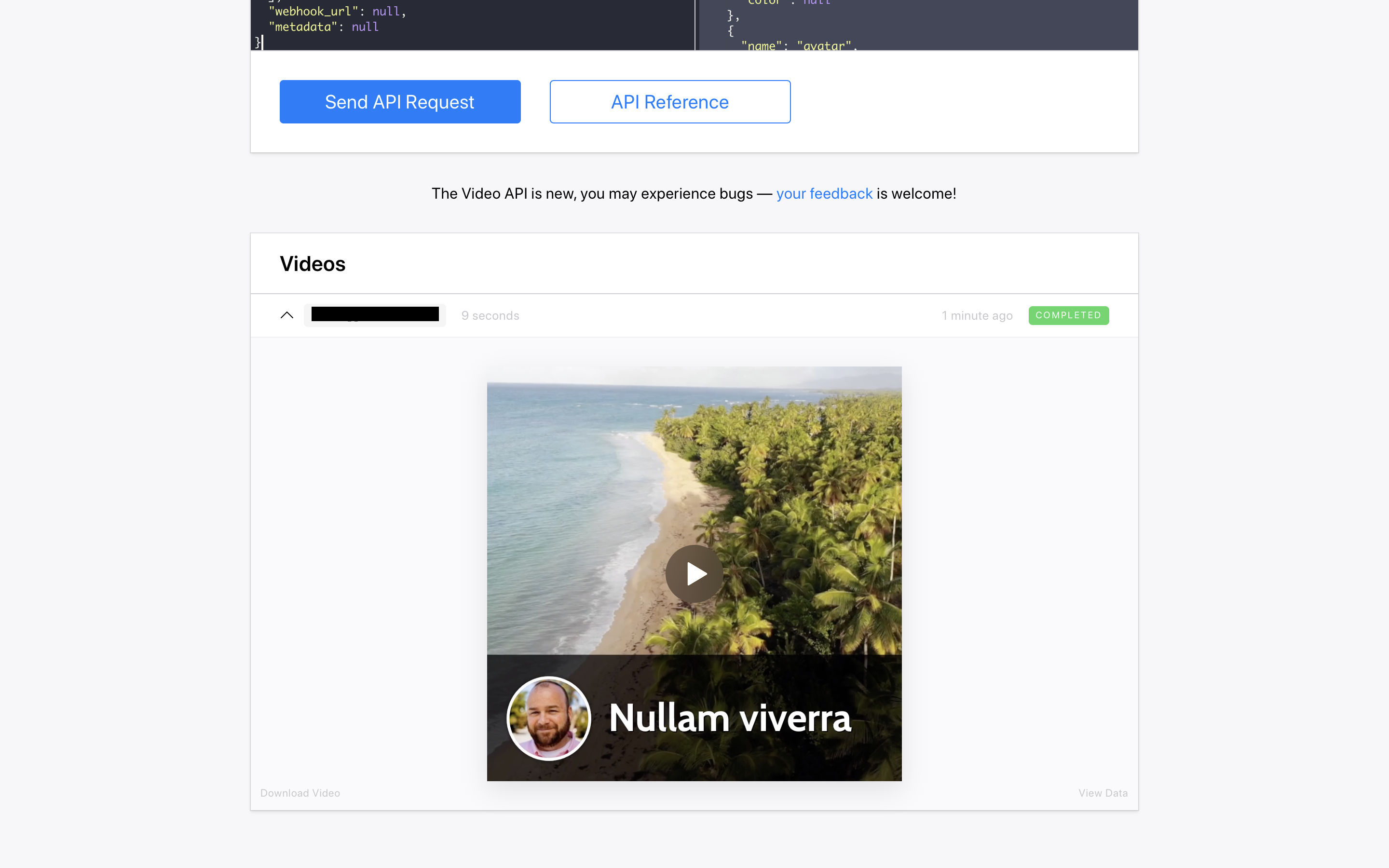Image resolution: width=1389 pixels, height=868 pixels.
Task: Collapse the video row chevron
Action: pos(286,315)
